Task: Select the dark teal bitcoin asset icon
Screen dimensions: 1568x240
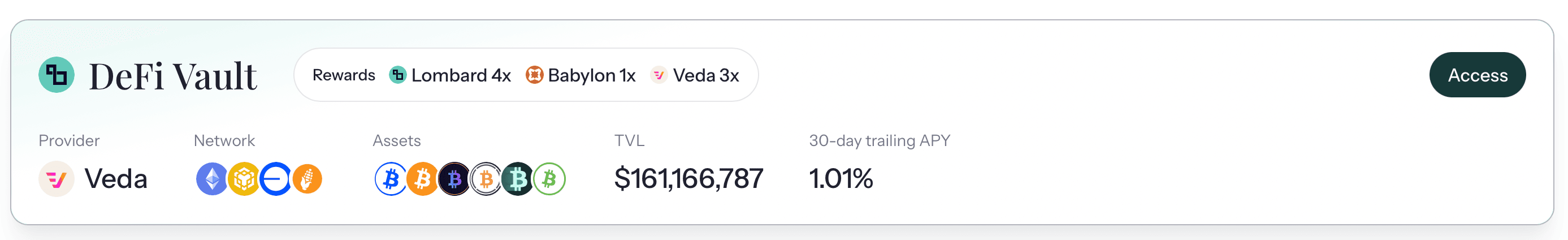Action: [517, 179]
